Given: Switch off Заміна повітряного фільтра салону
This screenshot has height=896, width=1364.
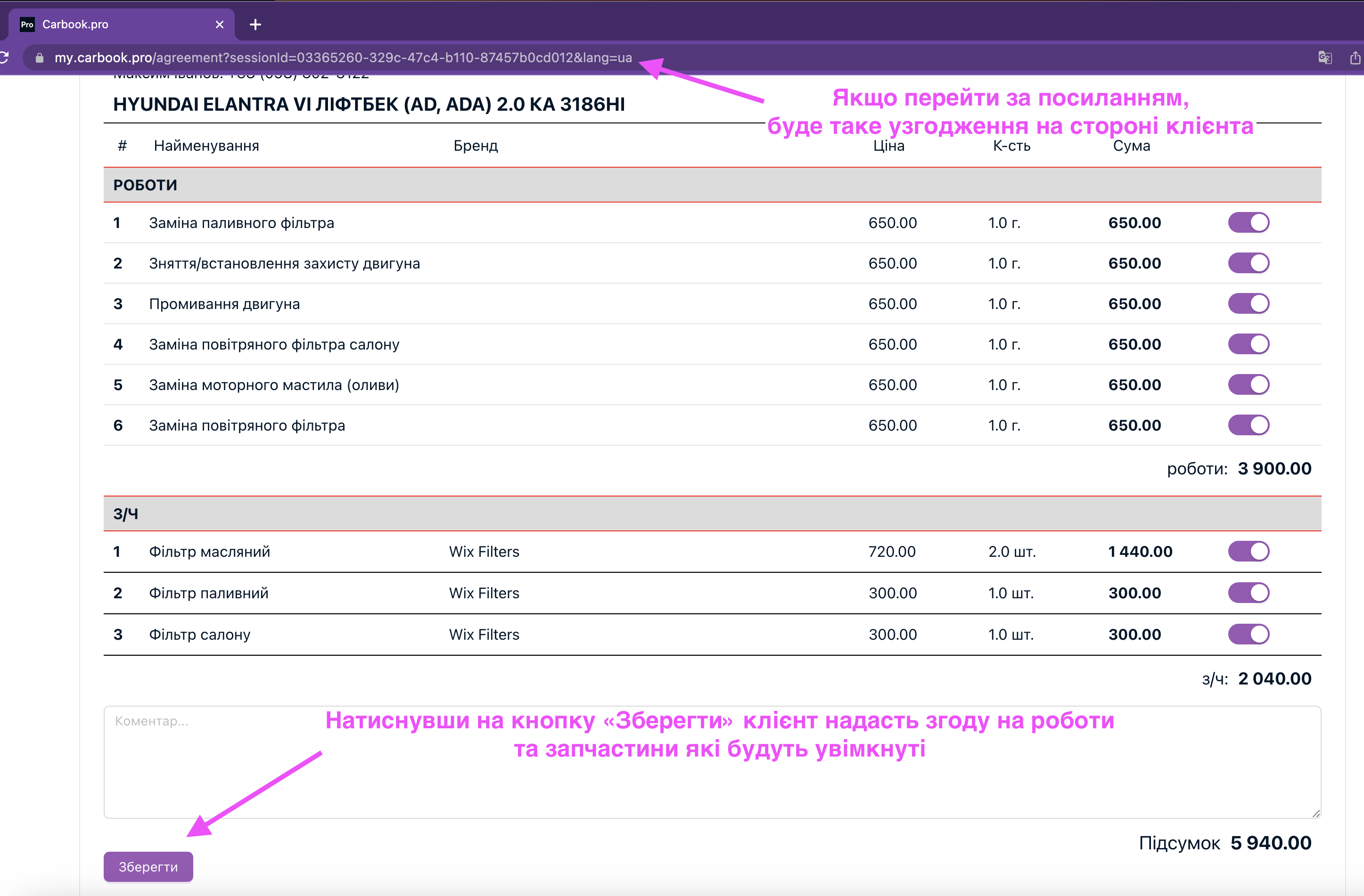Looking at the screenshot, I should click(x=1248, y=344).
